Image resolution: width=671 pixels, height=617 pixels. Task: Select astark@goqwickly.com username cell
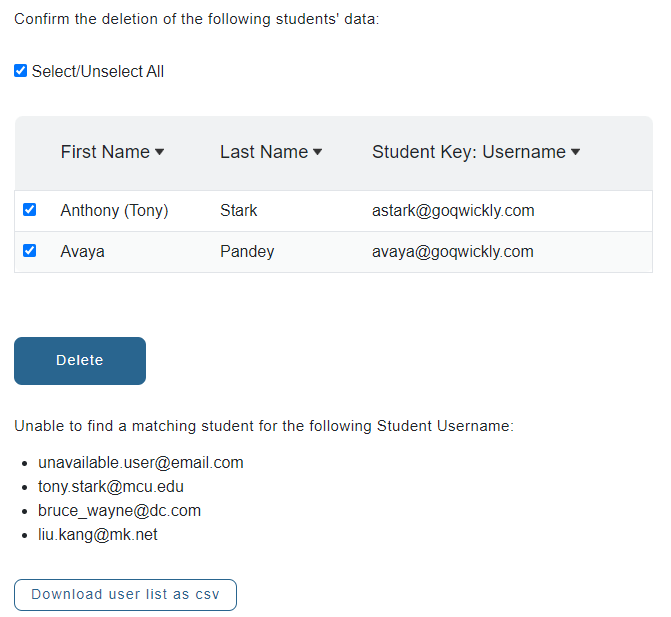pos(453,211)
